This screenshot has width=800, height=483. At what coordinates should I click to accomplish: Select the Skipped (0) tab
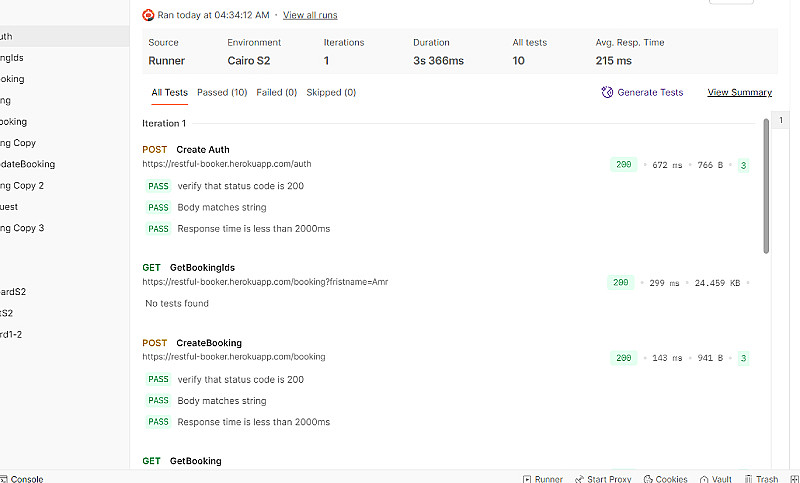click(331, 93)
